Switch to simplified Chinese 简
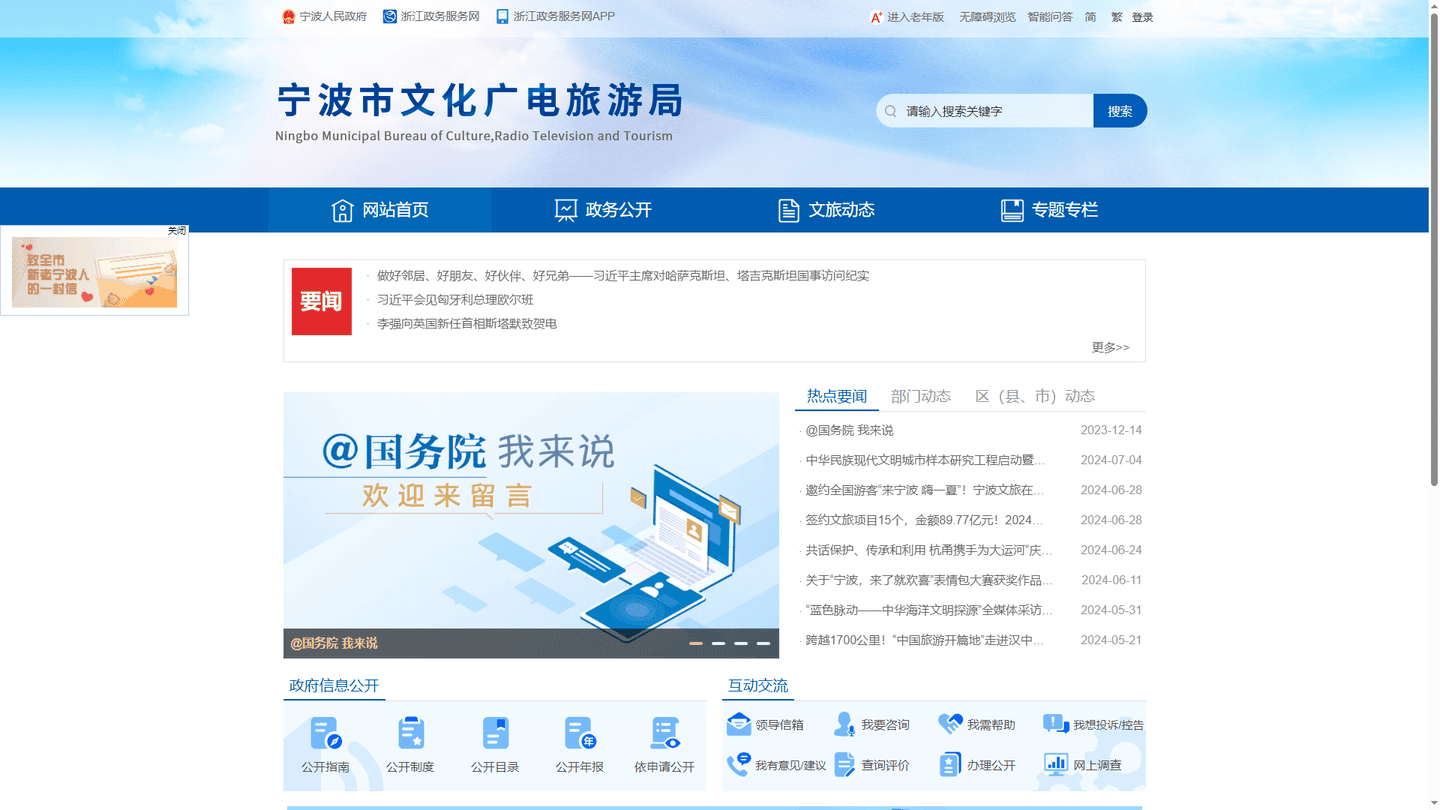 1090,17
